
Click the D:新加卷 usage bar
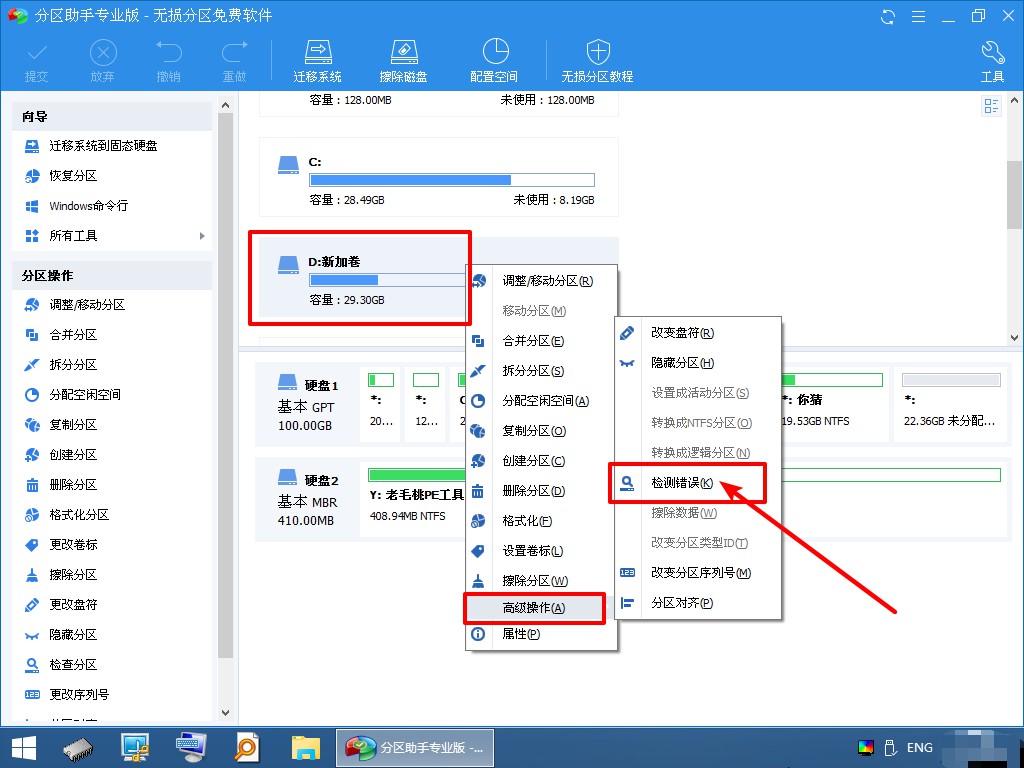[388, 280]
